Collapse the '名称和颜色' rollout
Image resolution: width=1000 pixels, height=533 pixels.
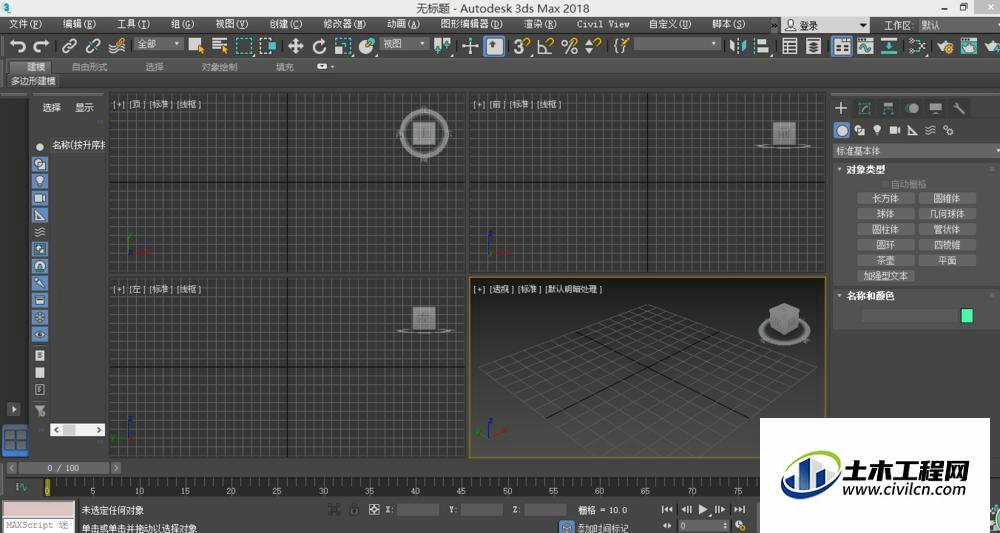pyautogui.click(x=870, y=296)
